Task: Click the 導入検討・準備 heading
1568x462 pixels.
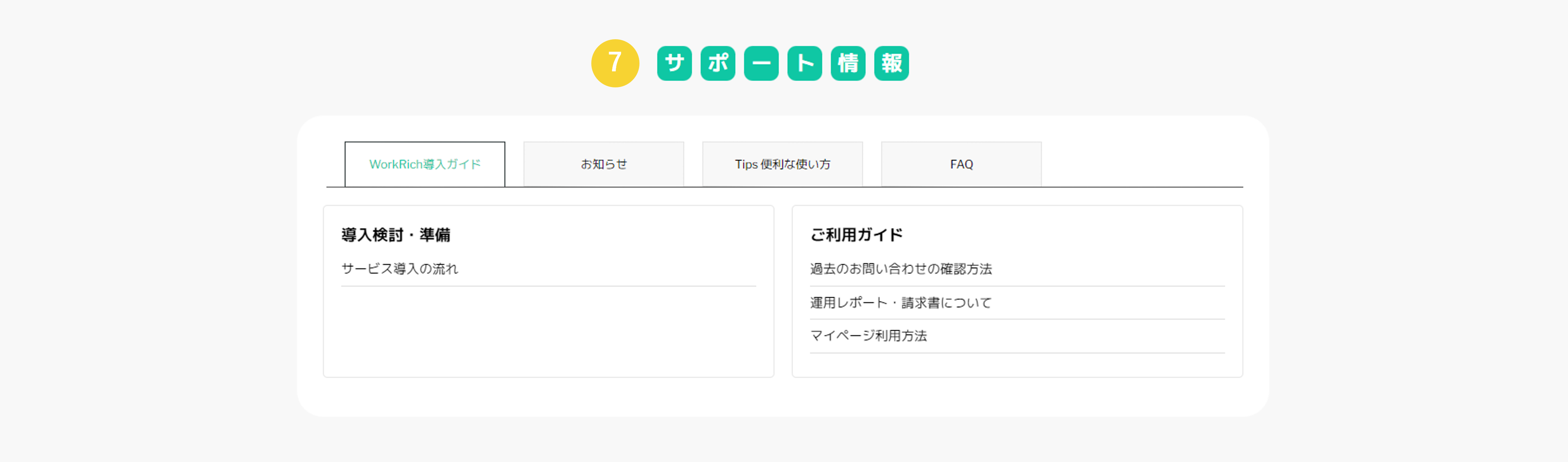Action: pos(396,234)
